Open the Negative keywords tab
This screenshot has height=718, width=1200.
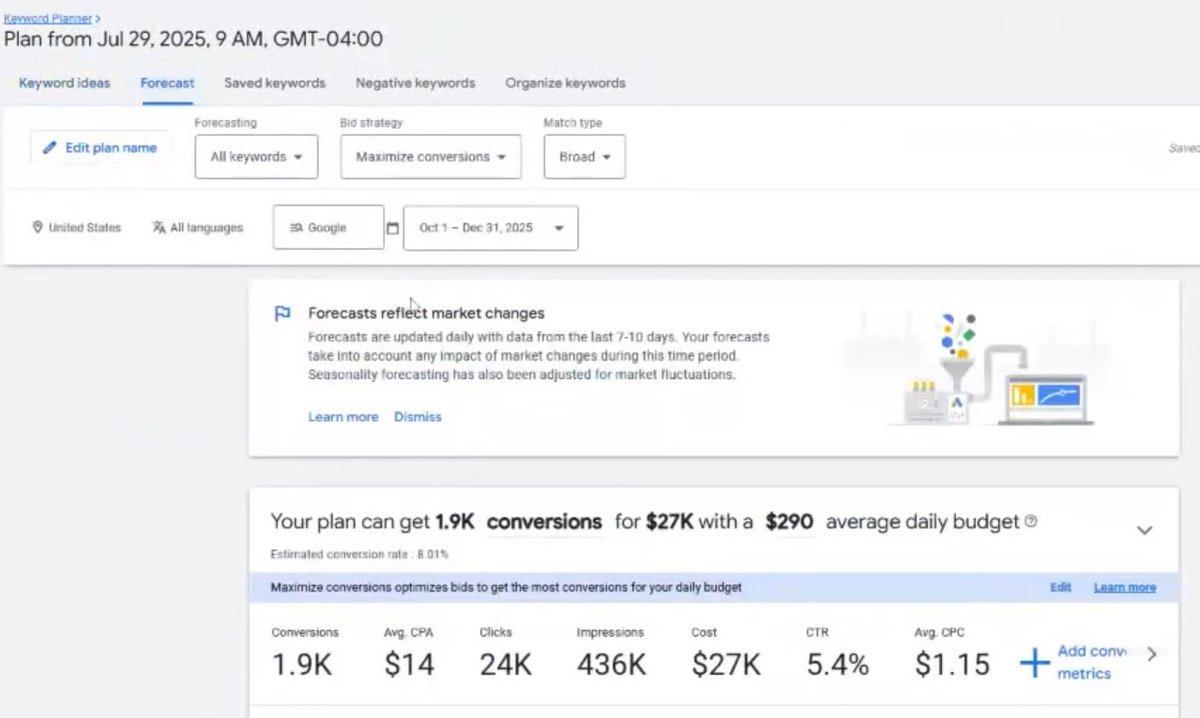click(415, 83)
